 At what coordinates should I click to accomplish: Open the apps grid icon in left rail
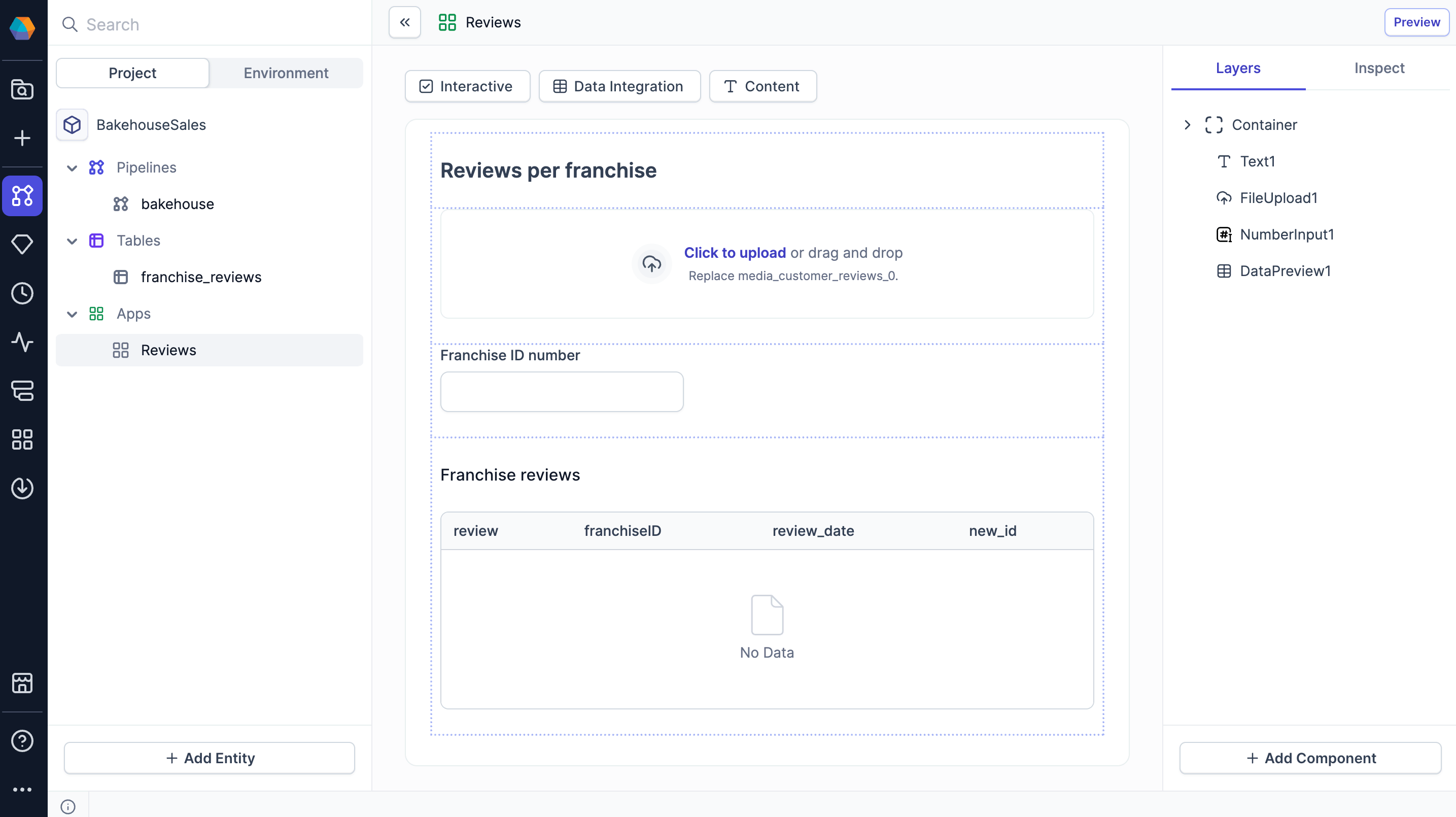pos(22,440)
